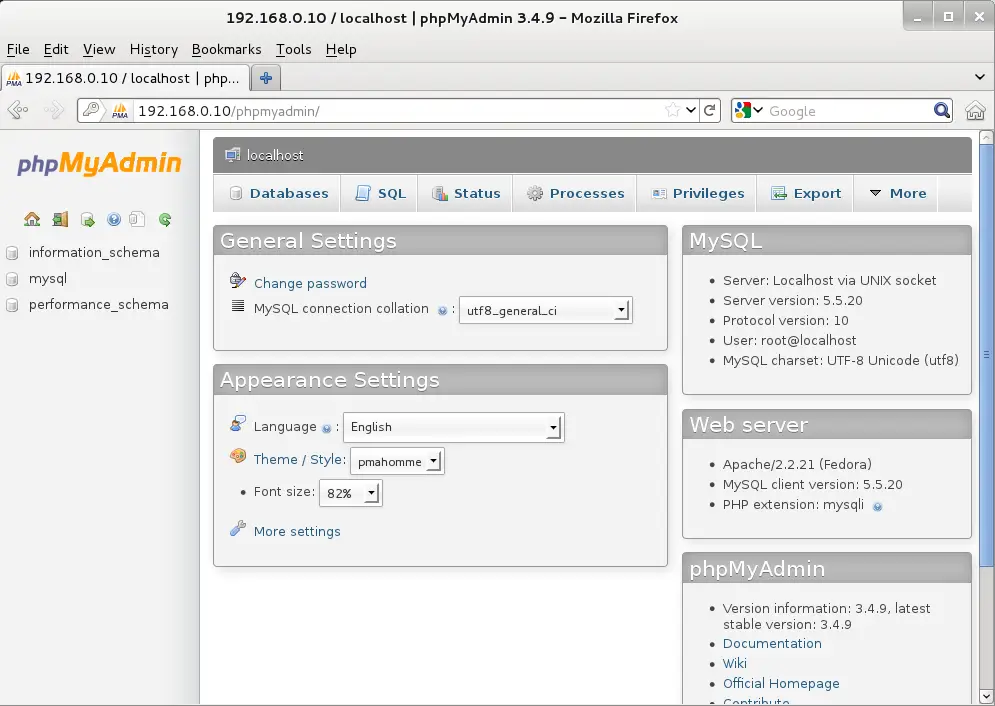Open the search engine selector dropdown
995x706 pixels.
[749, 110]
